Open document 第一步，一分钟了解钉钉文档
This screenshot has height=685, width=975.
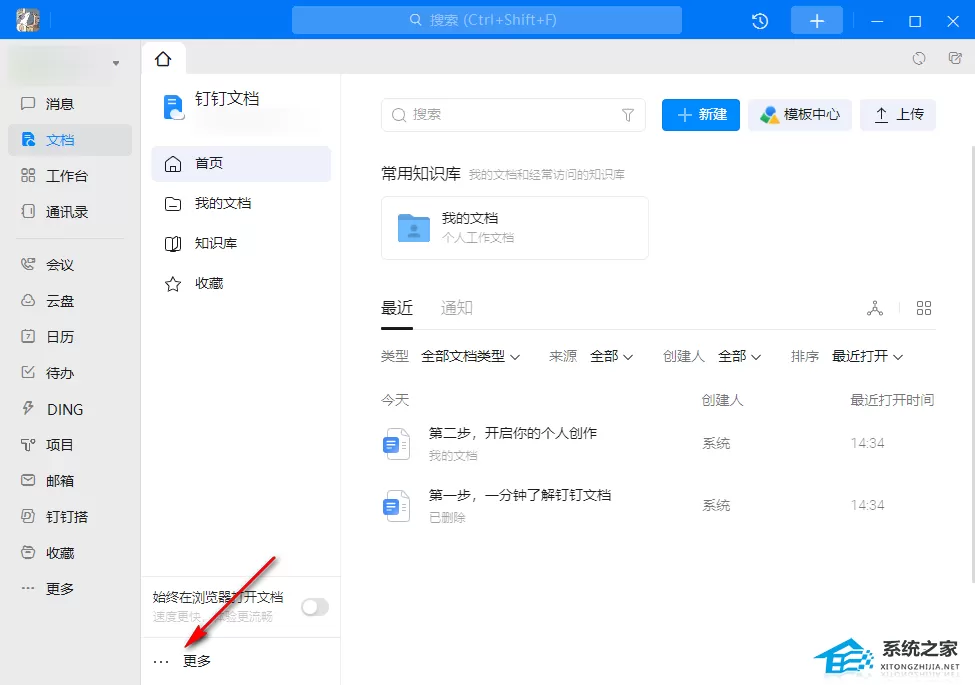(x=520, y=495)
